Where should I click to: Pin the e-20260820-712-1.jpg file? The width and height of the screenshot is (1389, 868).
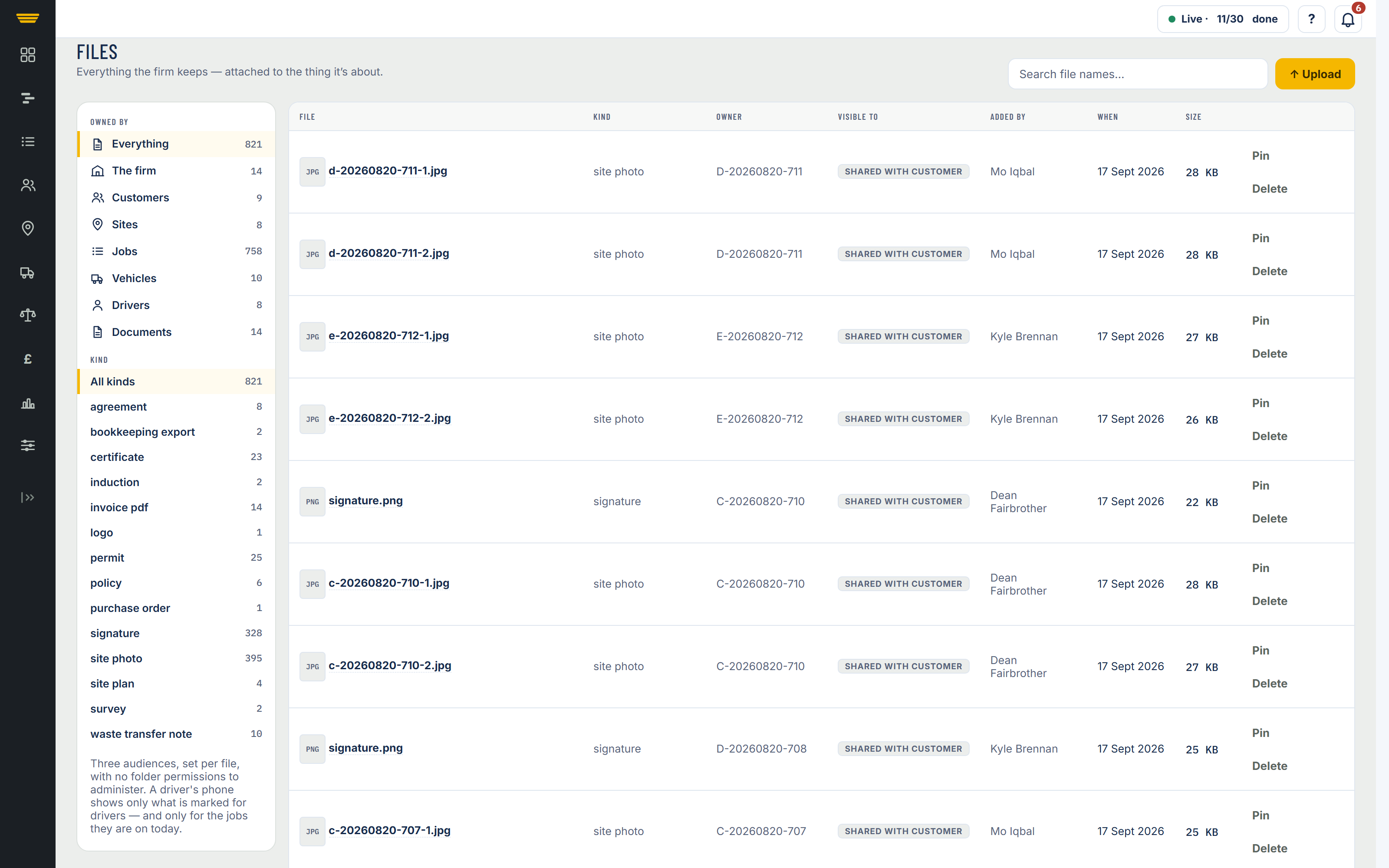tap(1261, 320)
